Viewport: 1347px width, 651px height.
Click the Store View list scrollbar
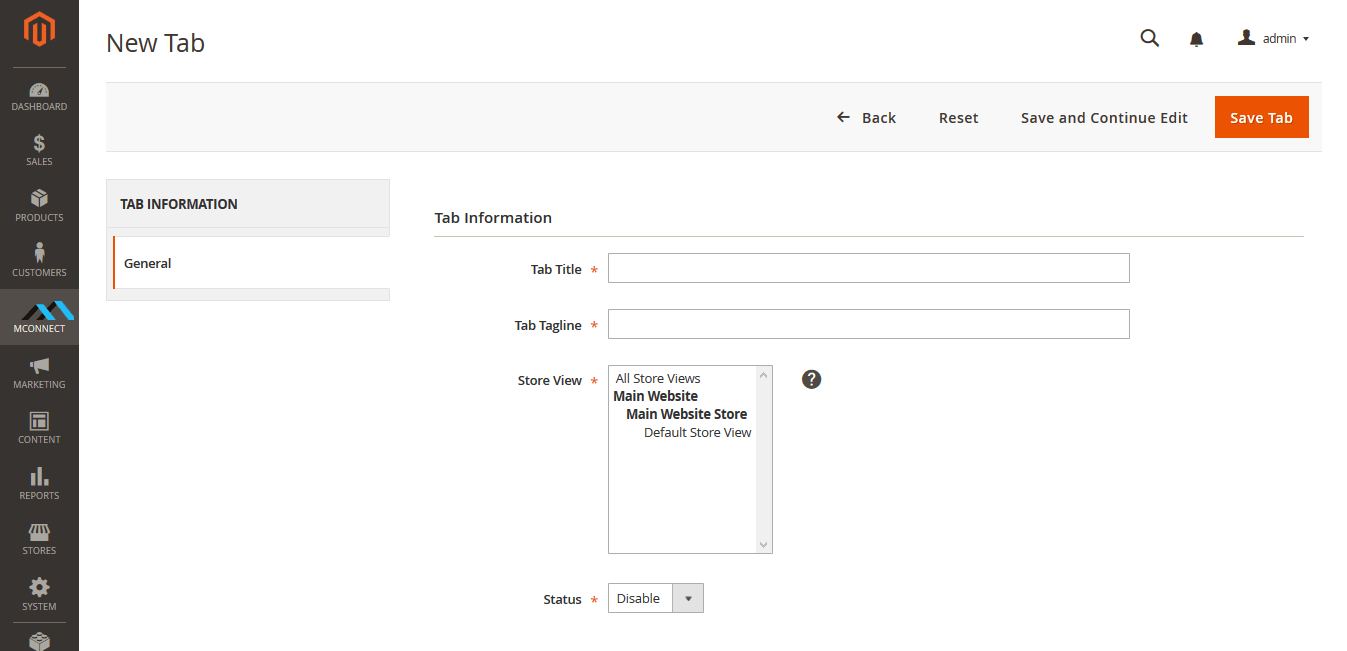point(764,459)
